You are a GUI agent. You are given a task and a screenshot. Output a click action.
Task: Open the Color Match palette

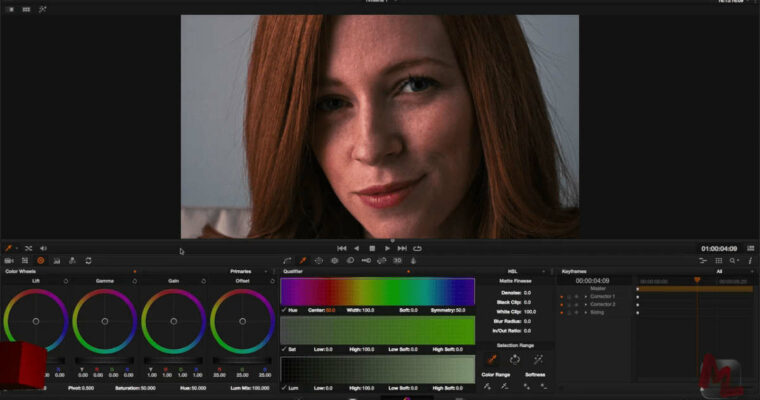click(x=25, y=261)
